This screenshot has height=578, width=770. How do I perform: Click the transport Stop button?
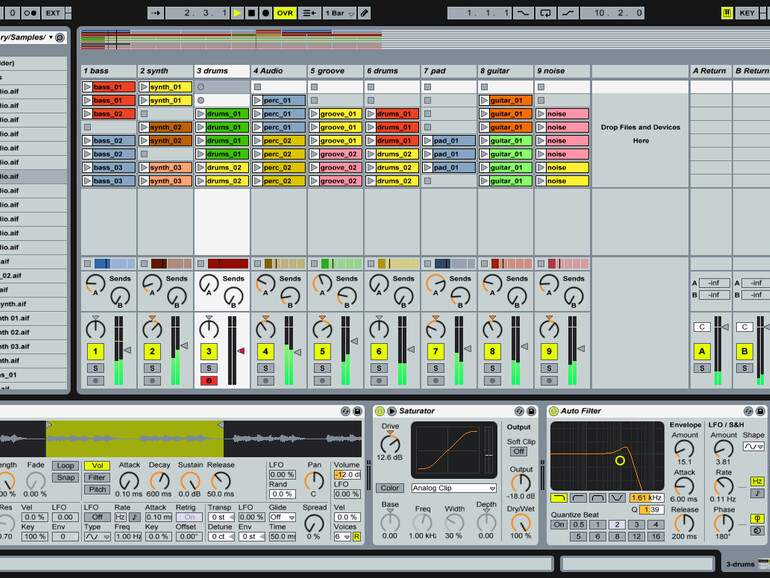[252, 13]
